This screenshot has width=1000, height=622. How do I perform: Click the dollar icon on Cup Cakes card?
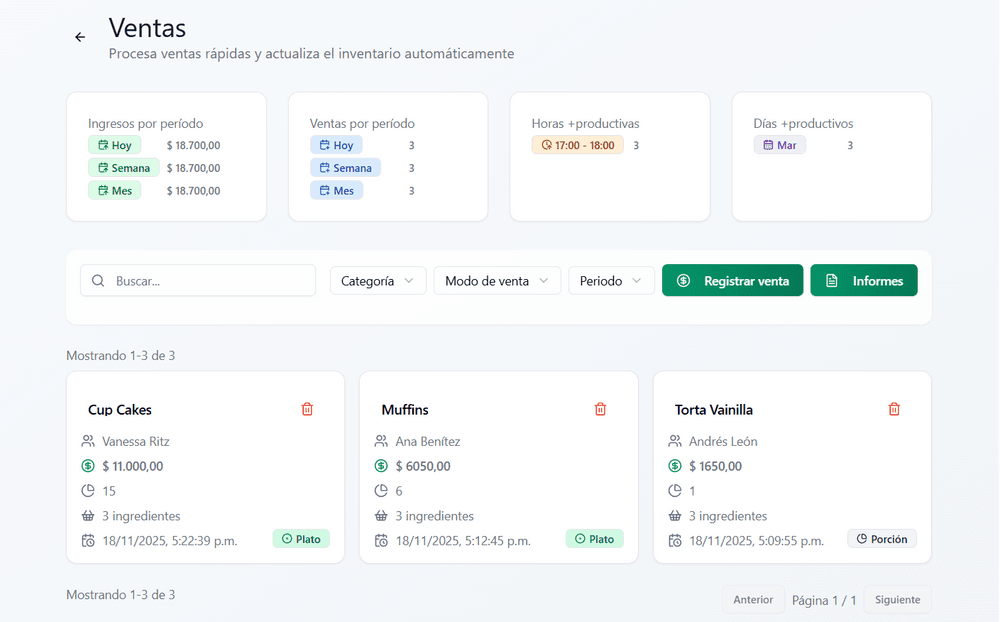coord(88,466)
